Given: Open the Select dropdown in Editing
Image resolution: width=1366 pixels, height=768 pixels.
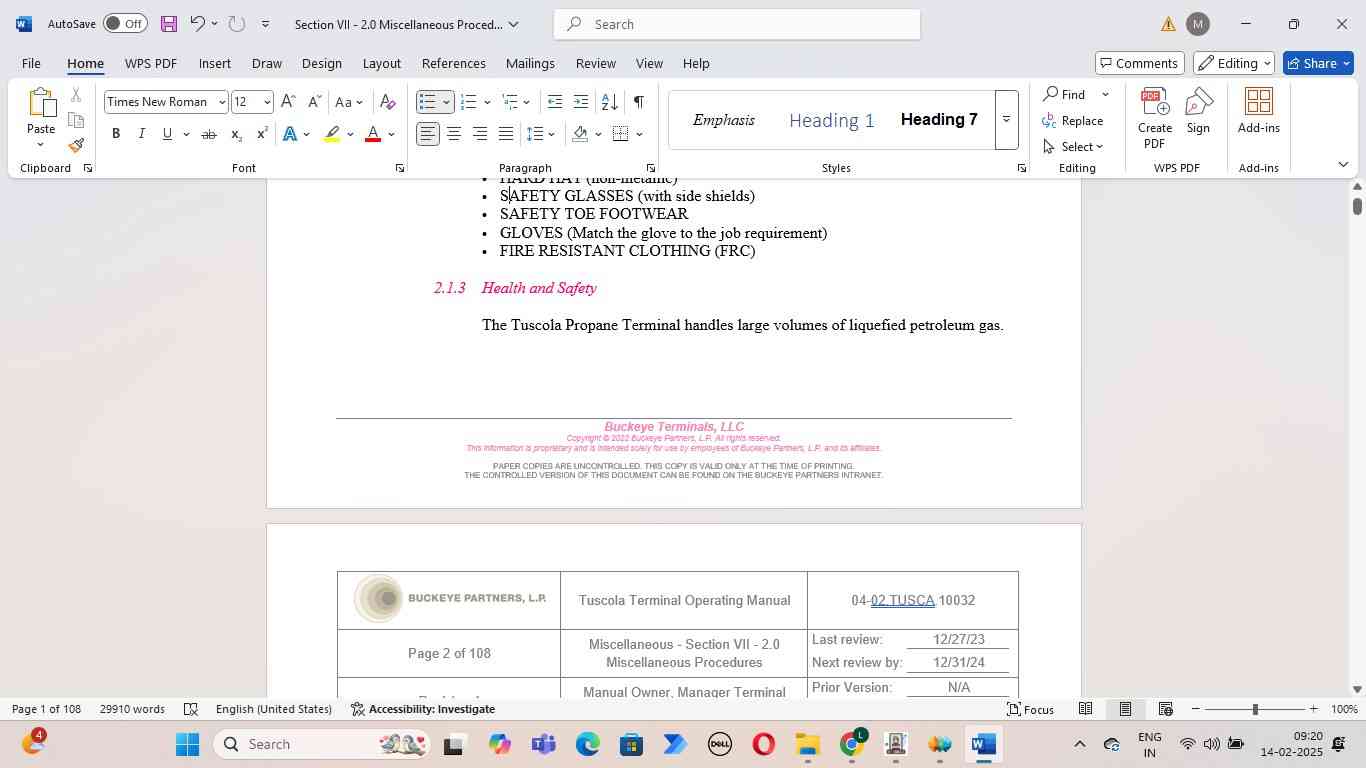Looking at the screenshot, I should [1073, 147].
